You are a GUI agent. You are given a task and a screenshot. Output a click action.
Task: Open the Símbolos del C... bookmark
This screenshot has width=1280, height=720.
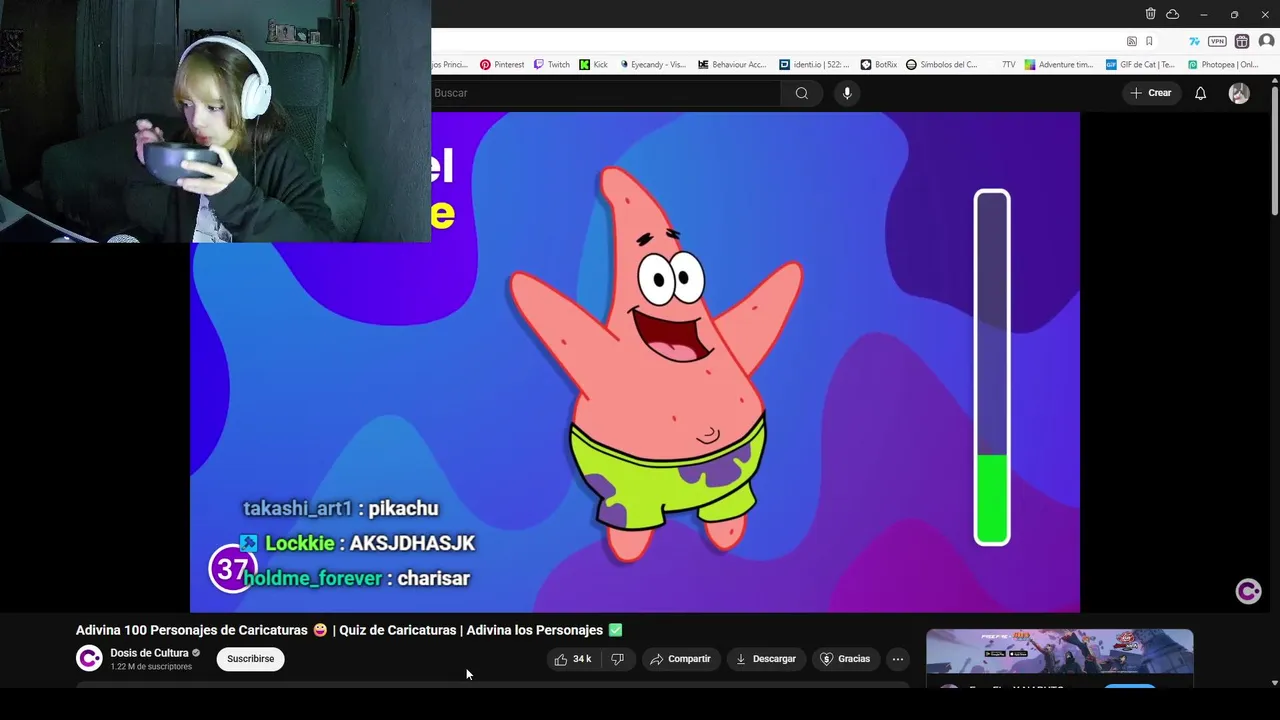pos(942,65)
